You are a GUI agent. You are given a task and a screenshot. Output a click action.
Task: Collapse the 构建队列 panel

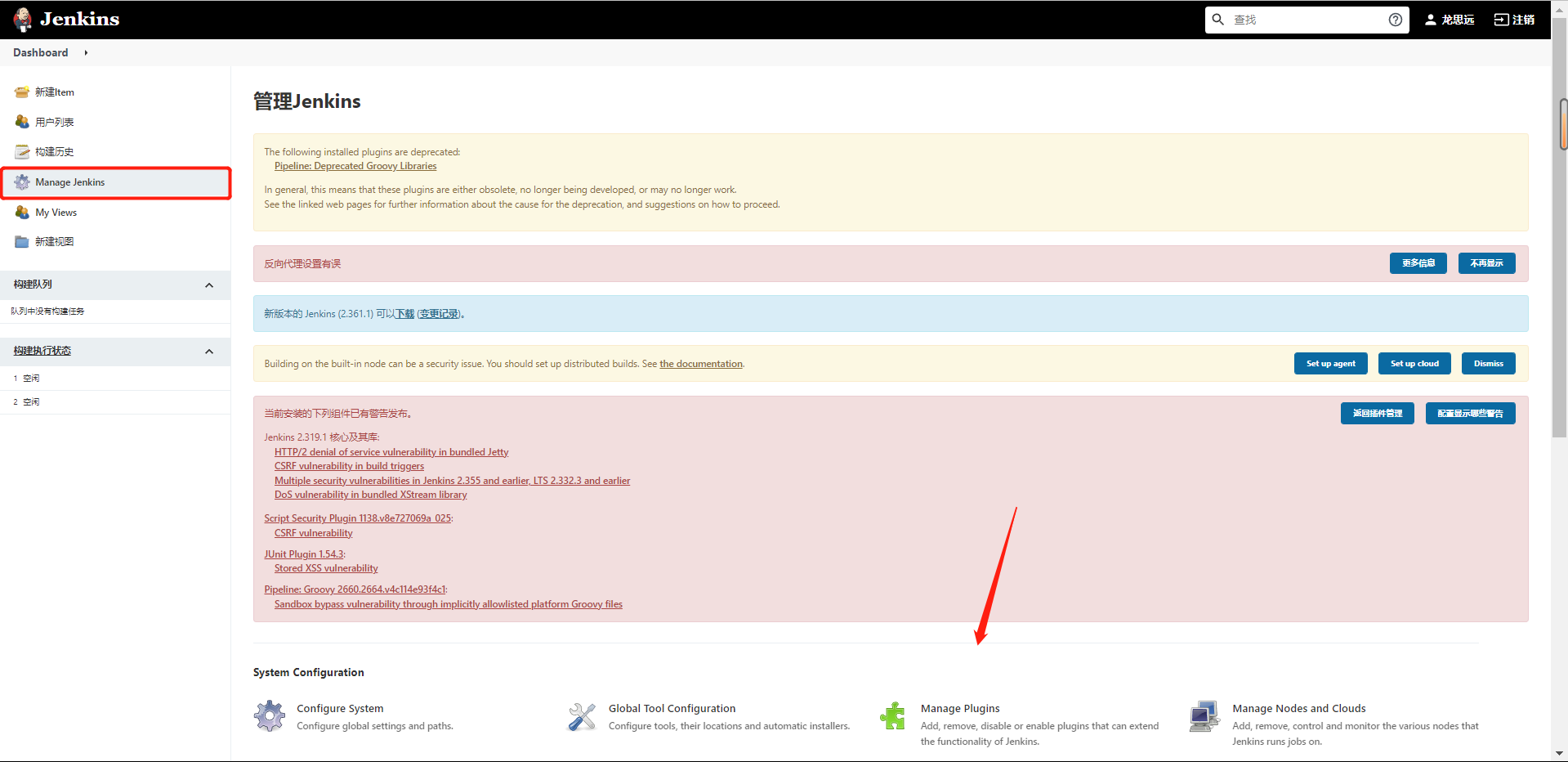(209, 285)
